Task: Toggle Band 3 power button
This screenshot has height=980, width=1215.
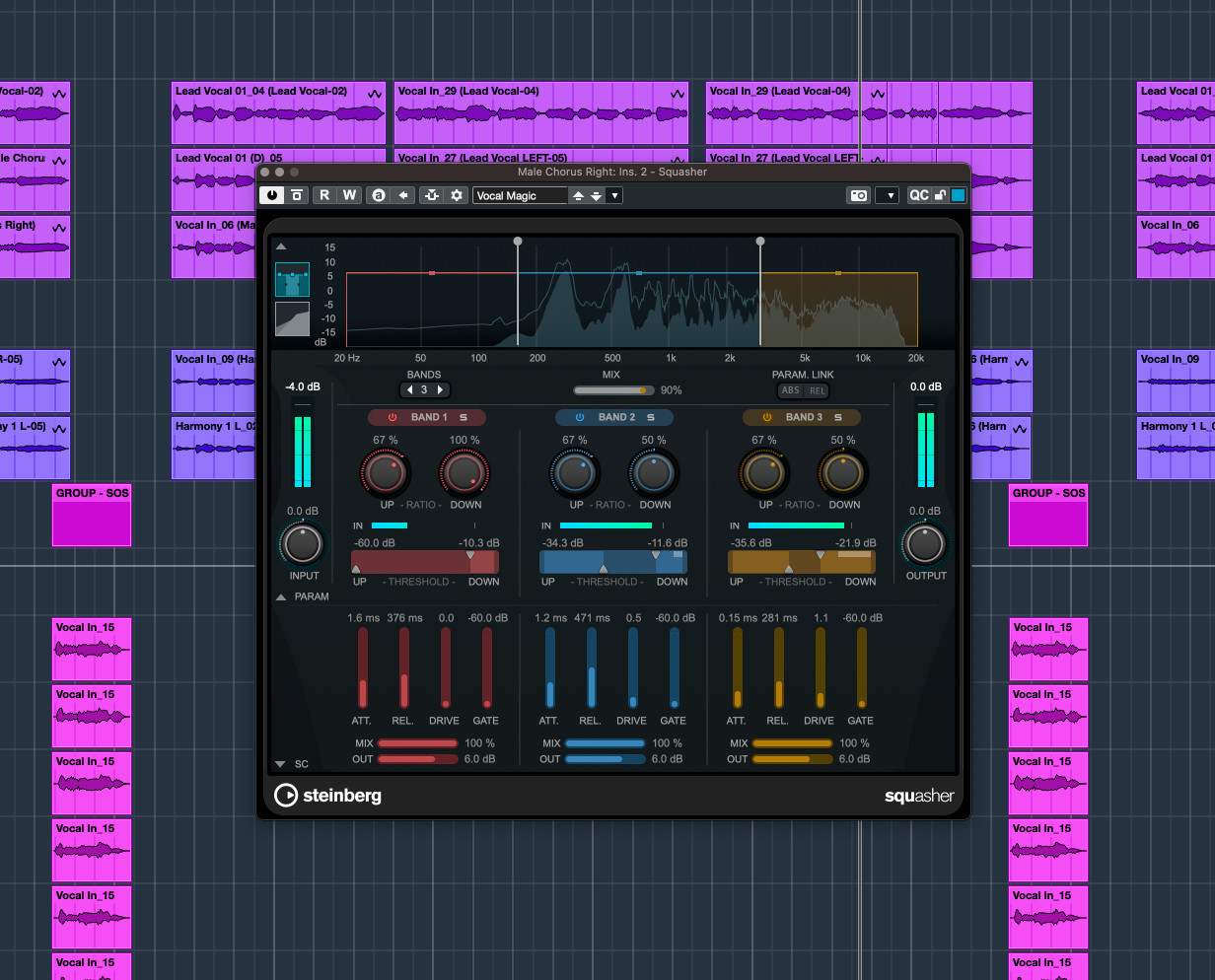Action: (766, 417)
